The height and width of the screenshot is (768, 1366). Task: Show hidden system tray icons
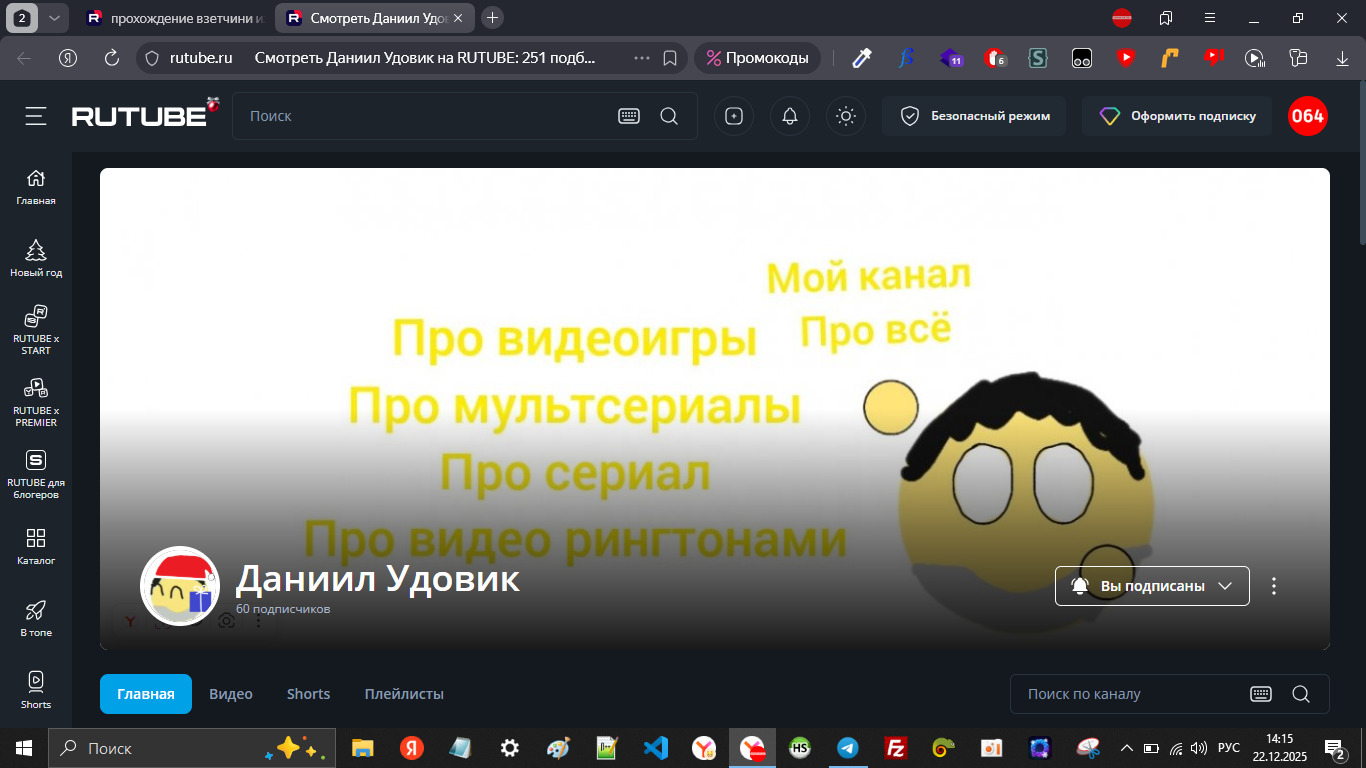[x=1126, y=748]
